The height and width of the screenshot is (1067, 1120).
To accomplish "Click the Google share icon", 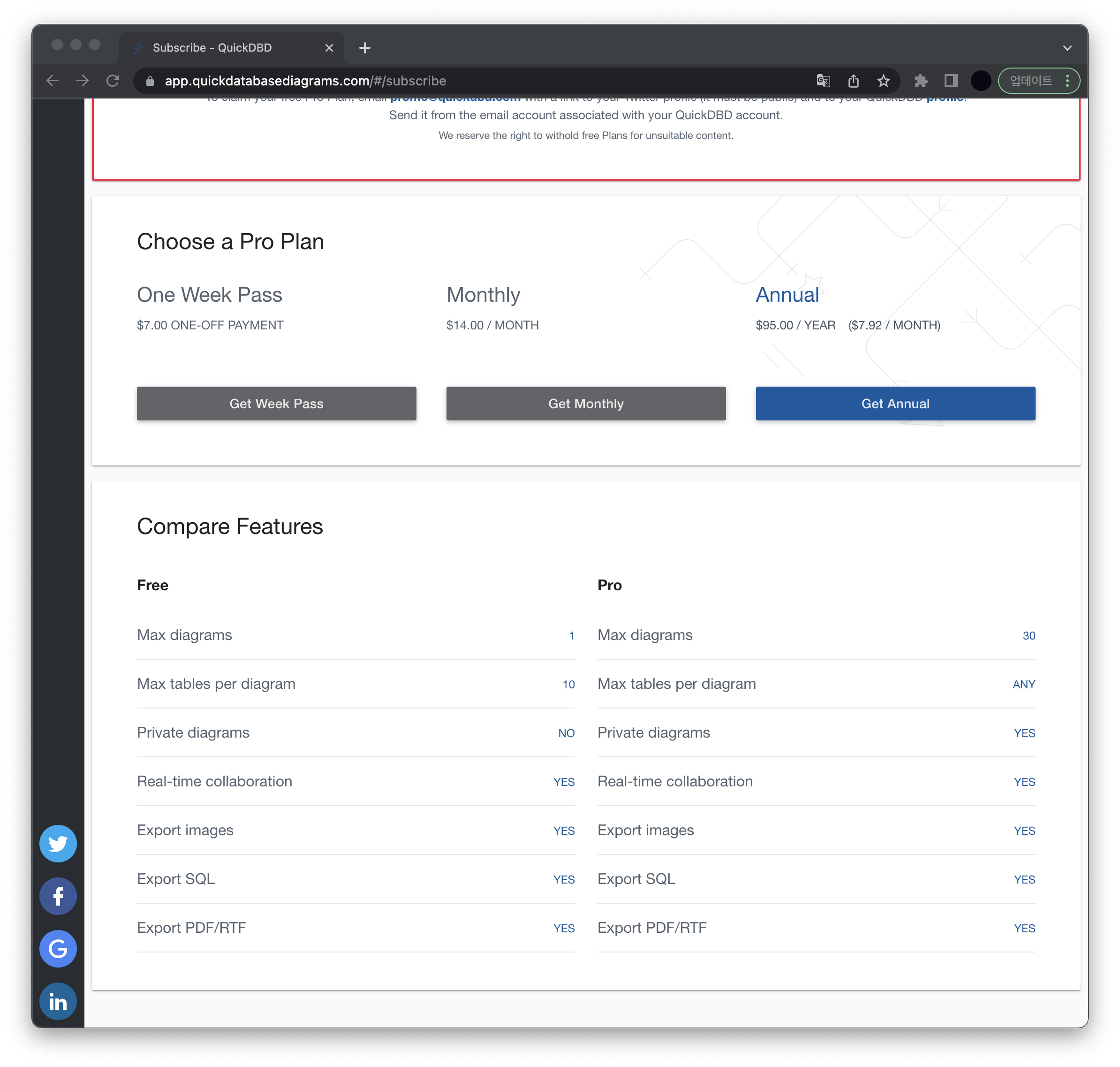I will pos(58,949).
